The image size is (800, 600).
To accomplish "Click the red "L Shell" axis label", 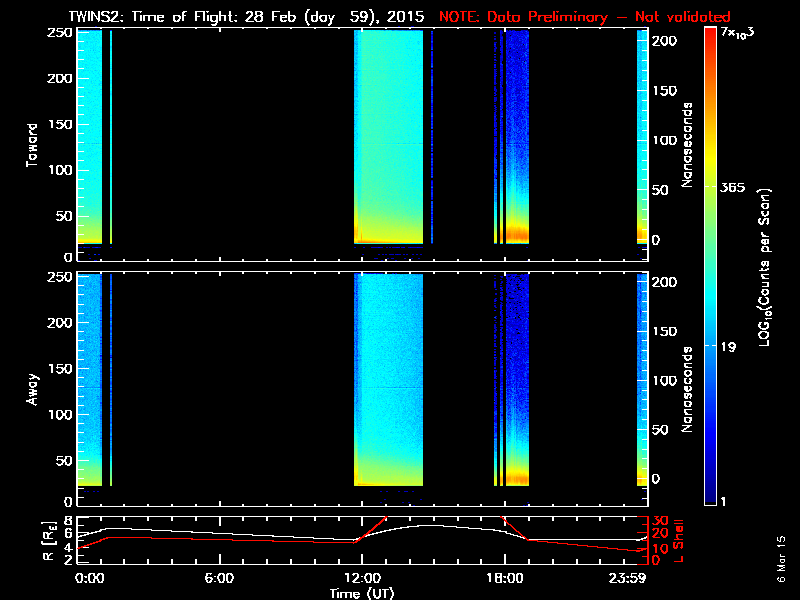I will [679, 540].
